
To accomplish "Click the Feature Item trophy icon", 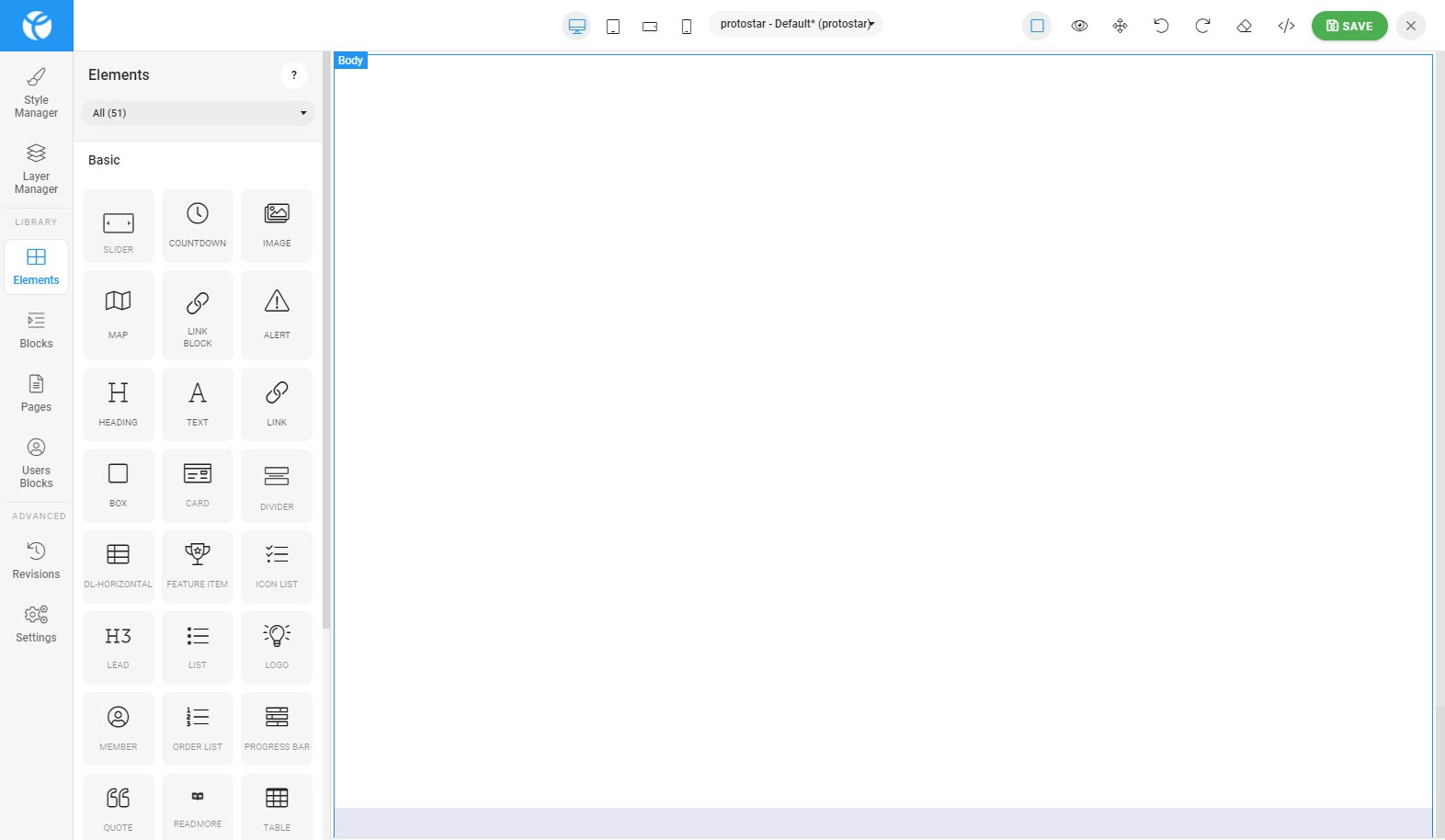I will [x=197, y=554].
